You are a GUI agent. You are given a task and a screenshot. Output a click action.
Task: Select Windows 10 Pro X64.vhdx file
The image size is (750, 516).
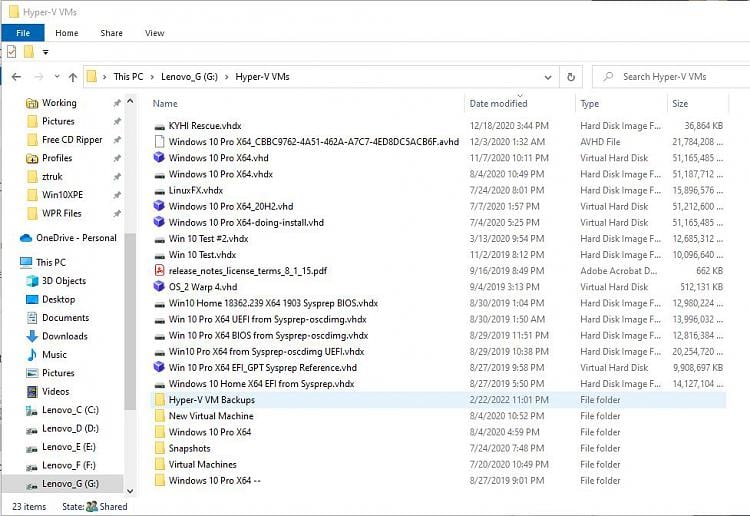[x=221, y=174]
